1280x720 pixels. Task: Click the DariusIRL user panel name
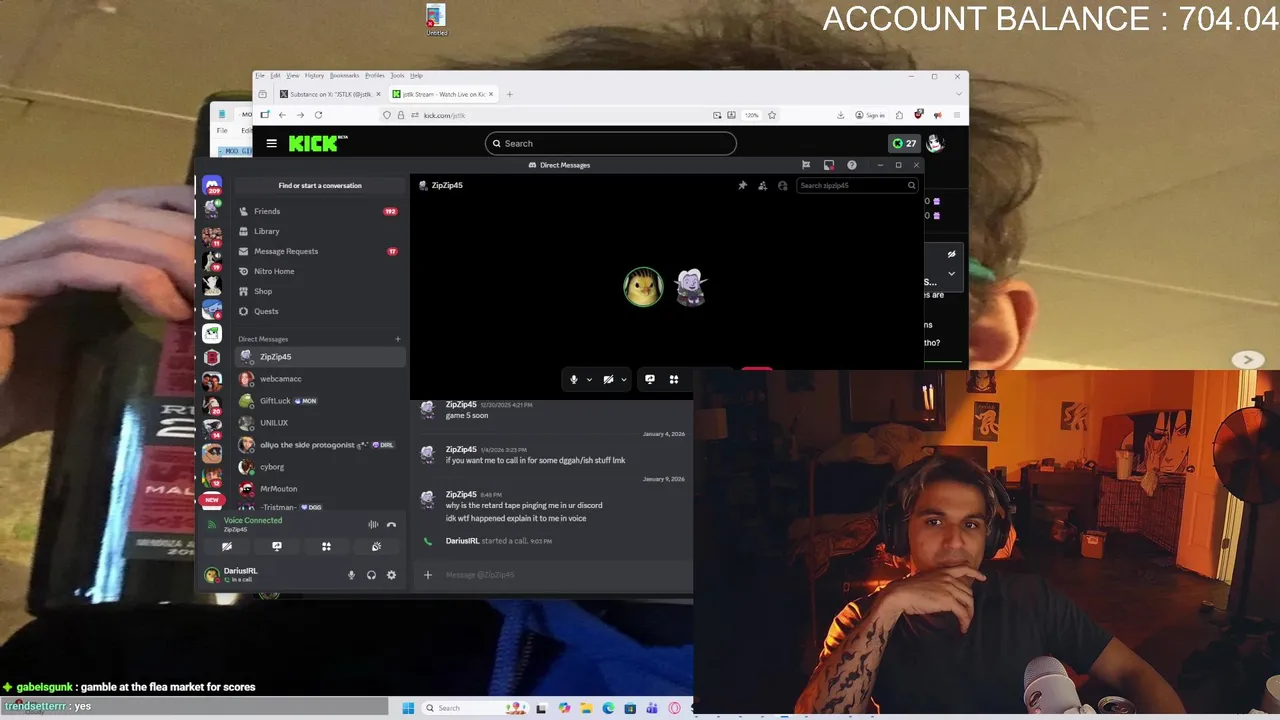(241, 571)
